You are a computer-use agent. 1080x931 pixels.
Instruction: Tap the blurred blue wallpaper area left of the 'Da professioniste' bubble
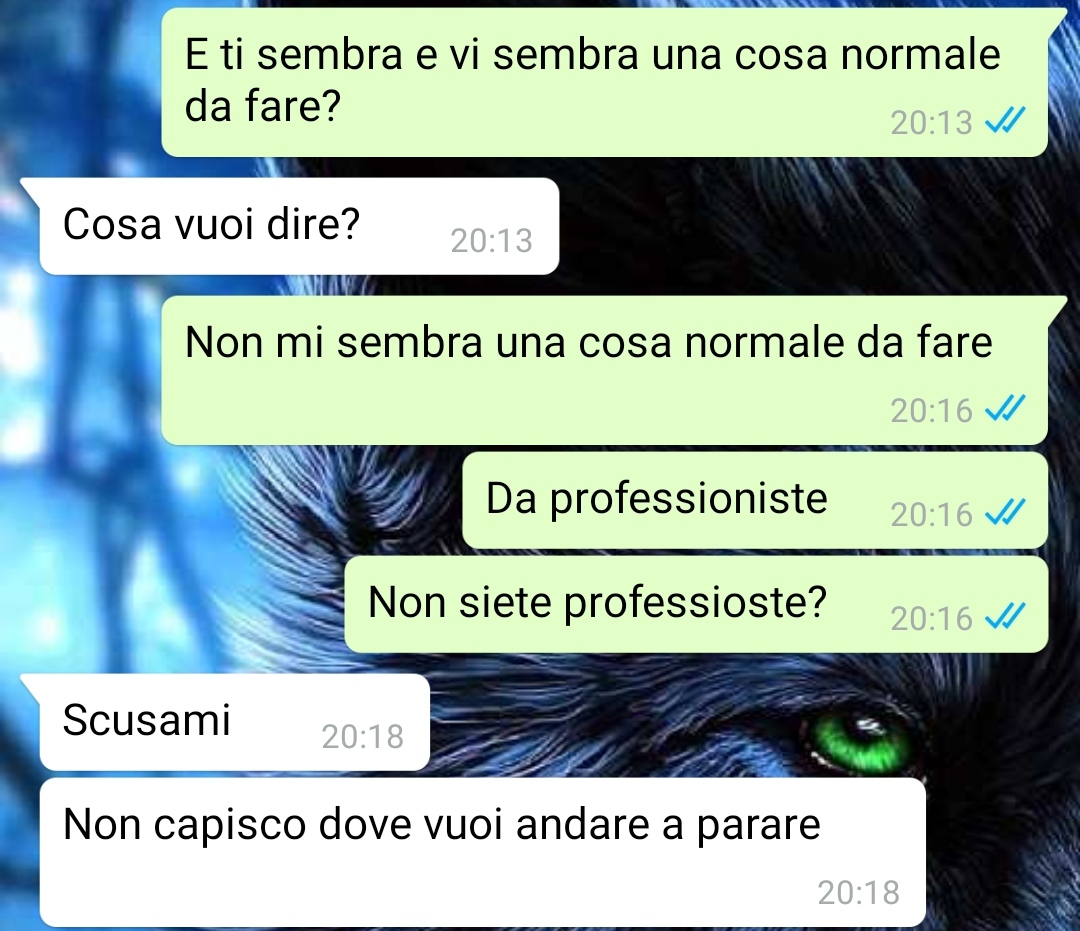227,501
